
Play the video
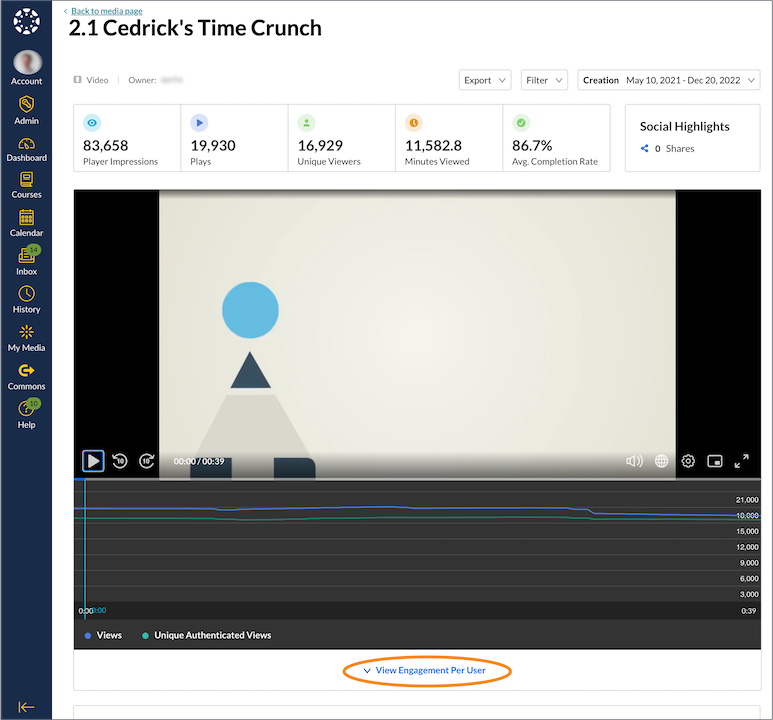pos(93,461)
